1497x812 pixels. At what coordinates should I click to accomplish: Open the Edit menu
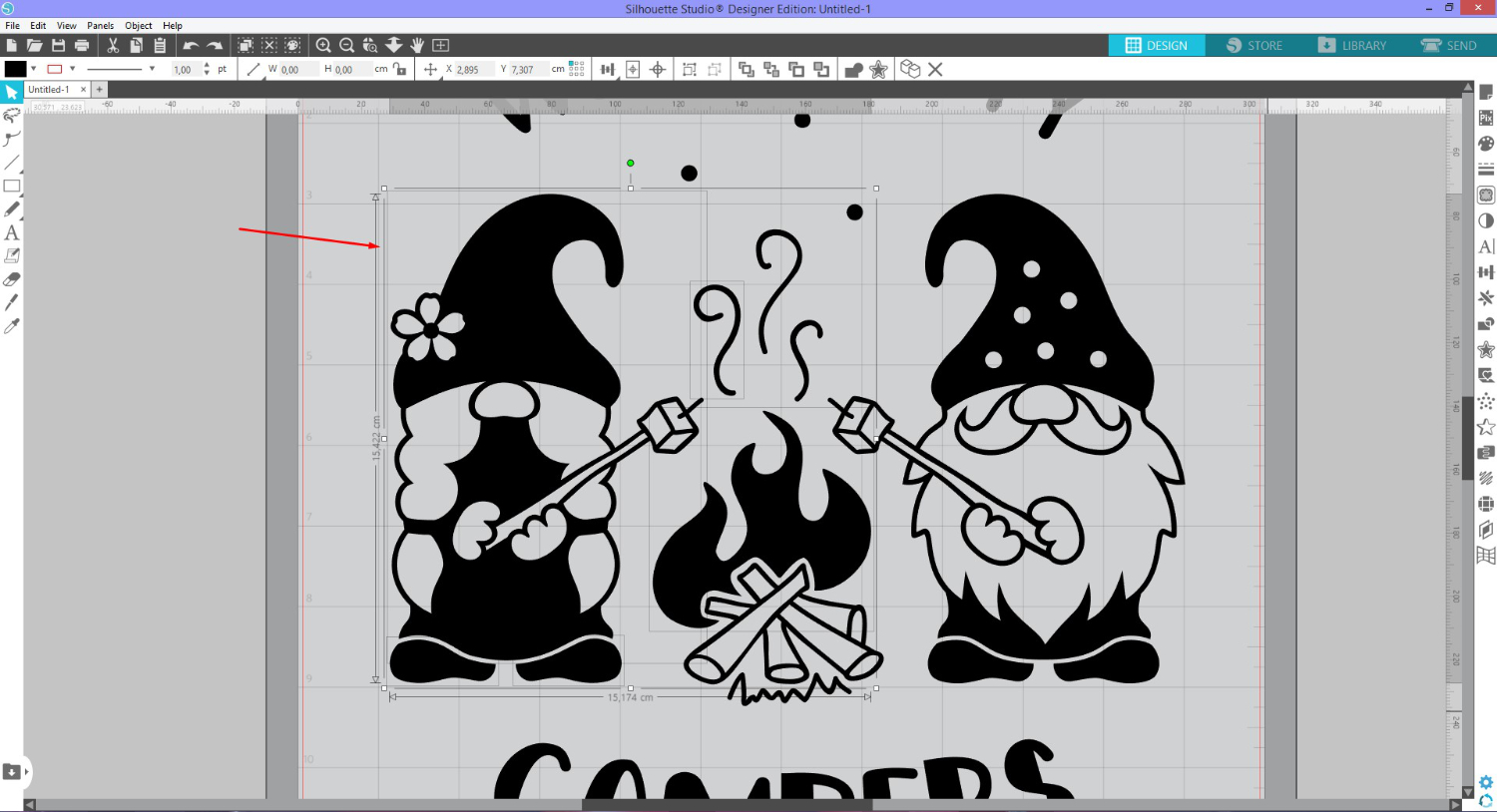pos(38,26)
